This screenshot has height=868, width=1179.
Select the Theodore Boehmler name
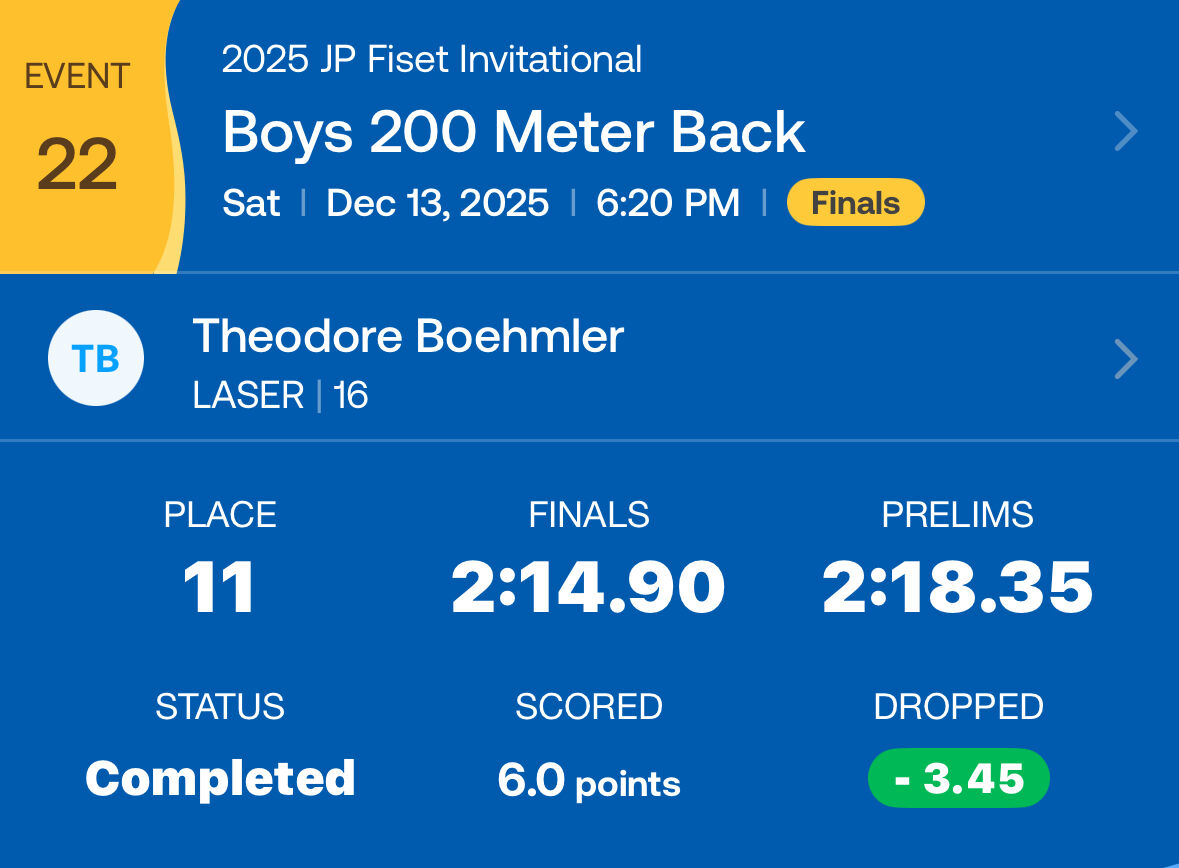408,336
